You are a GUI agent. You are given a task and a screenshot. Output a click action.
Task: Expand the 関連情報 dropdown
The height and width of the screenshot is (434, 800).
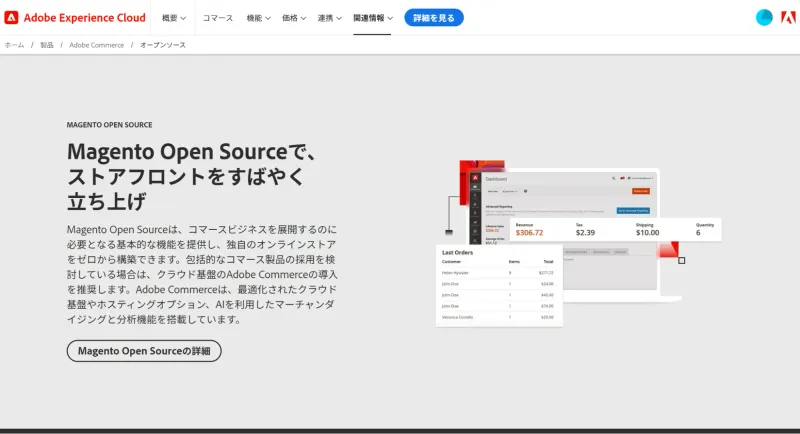point(373,18)
